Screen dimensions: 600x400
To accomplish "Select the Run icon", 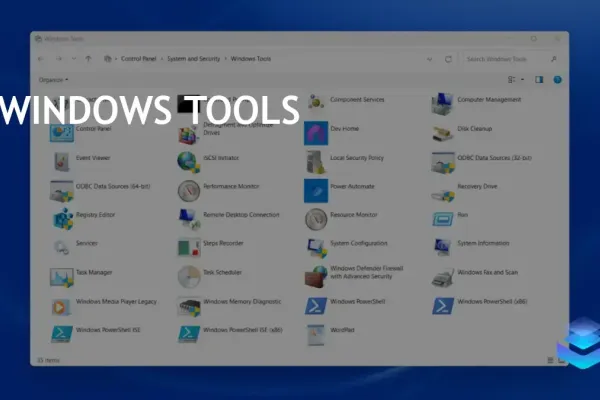I will click(x=443, y=219).
